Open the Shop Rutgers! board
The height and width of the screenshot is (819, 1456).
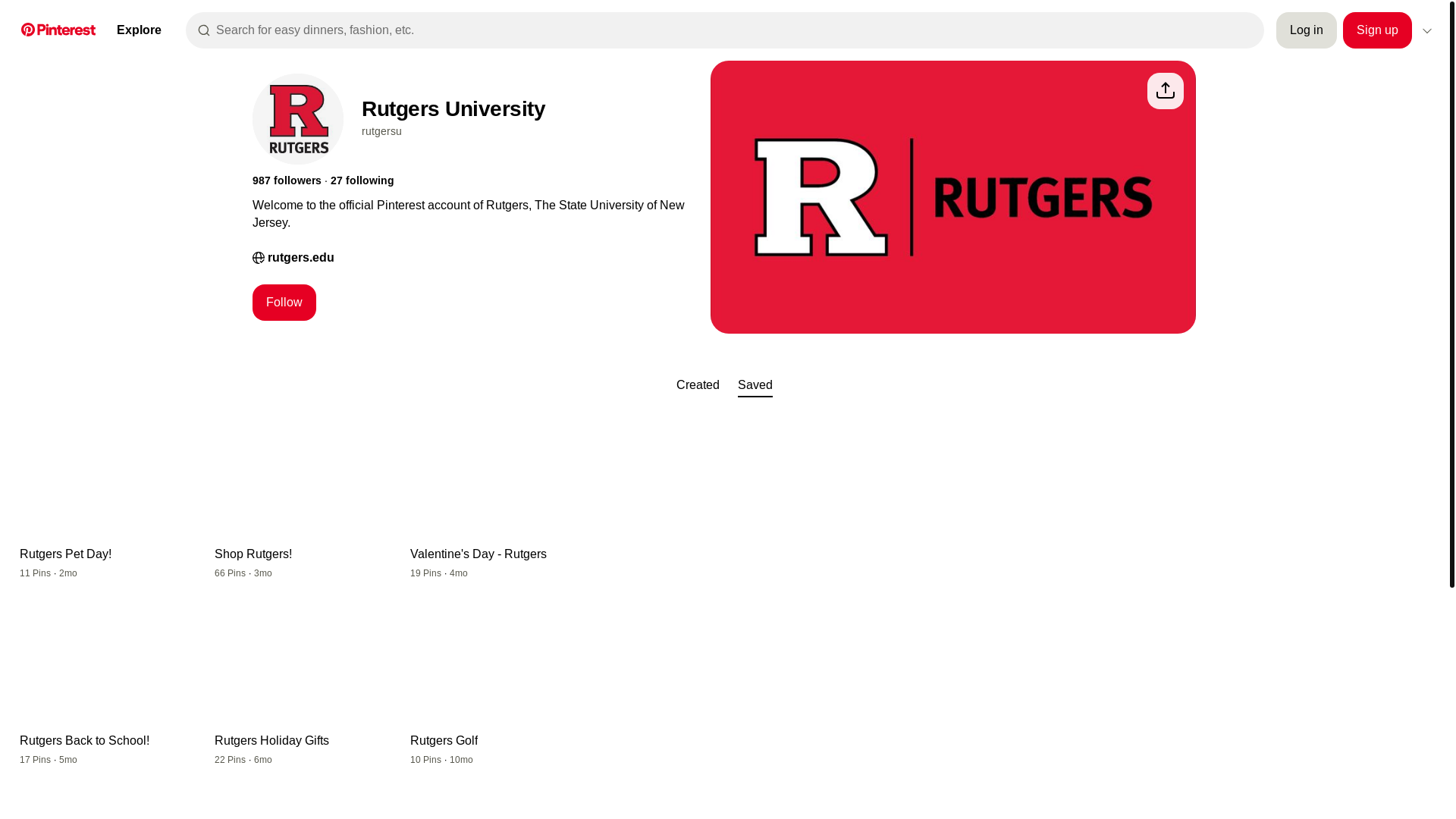[x=303, y=500]
